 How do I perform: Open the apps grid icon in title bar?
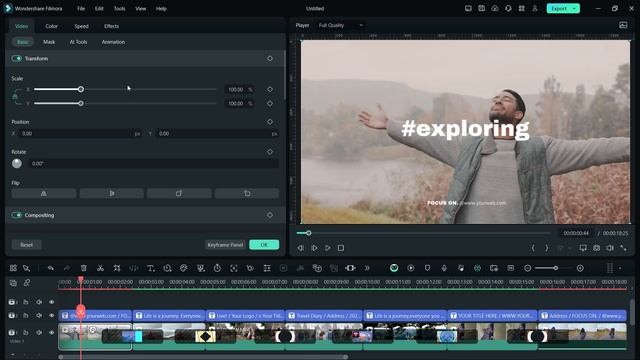[x=522, y=8]
